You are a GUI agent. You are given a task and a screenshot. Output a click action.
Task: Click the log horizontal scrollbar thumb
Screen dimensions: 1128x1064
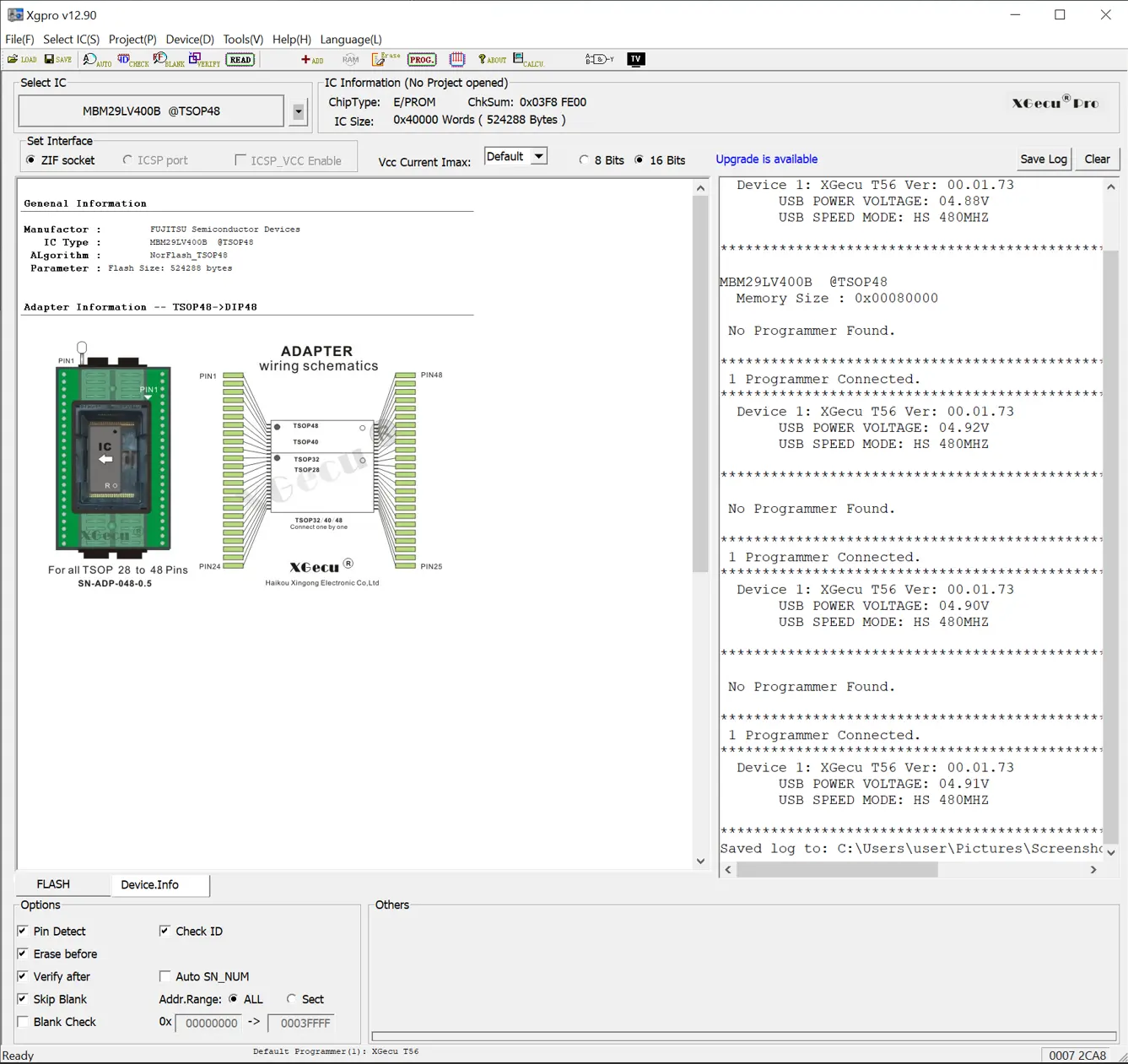click(837, 870)
